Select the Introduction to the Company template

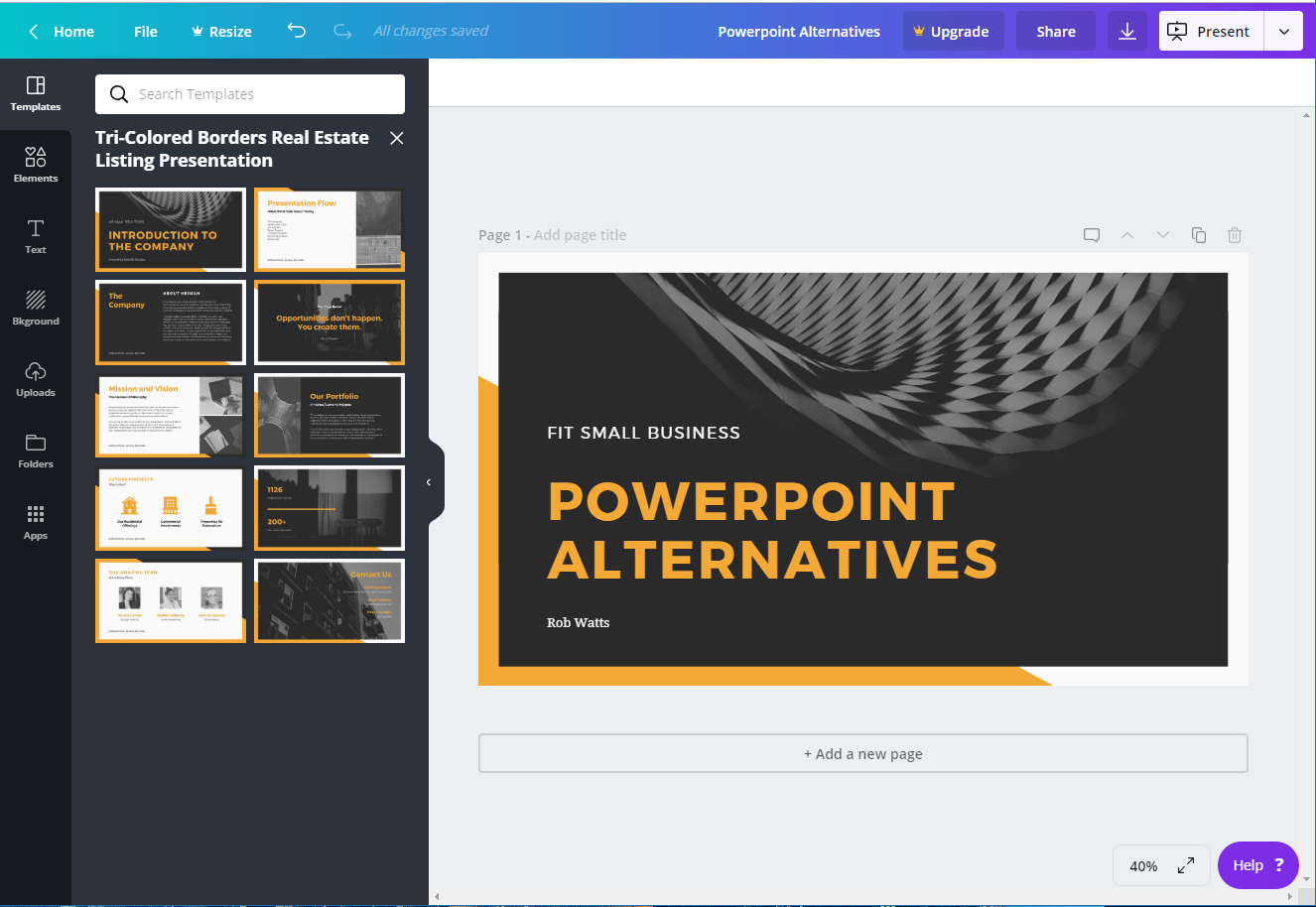tap(171, 229)
